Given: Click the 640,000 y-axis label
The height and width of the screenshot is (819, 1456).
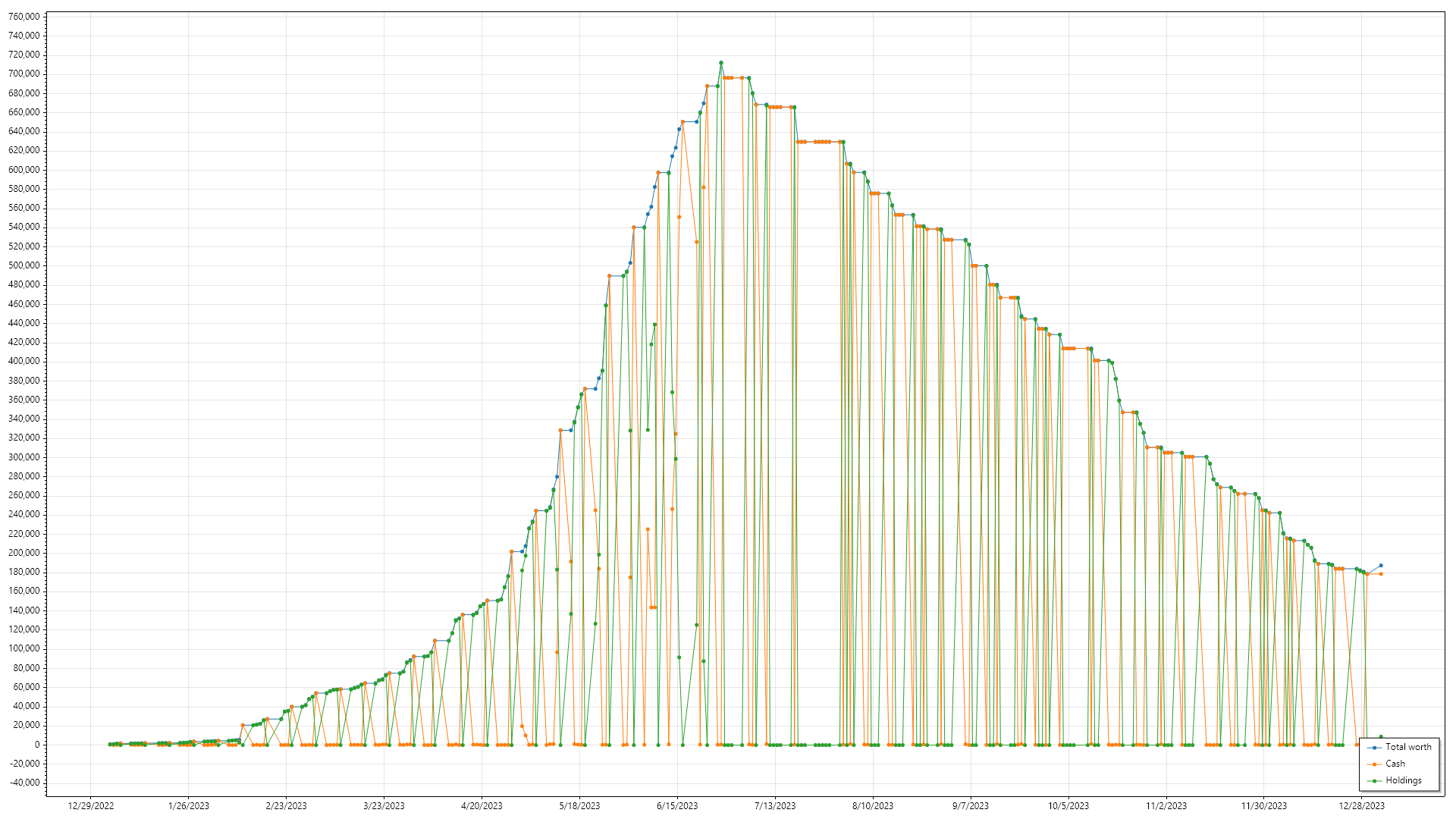Looking at the screenshot, I should pyautogui.click(x=24, y=131).
